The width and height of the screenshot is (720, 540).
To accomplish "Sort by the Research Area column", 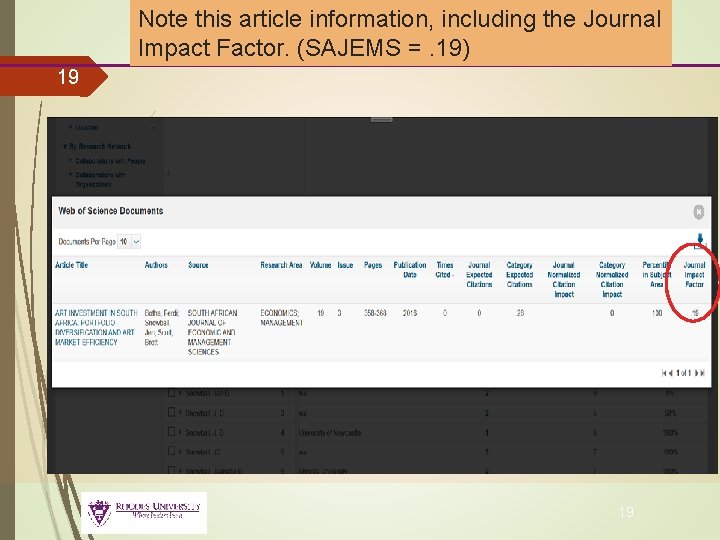I will 281,265.
